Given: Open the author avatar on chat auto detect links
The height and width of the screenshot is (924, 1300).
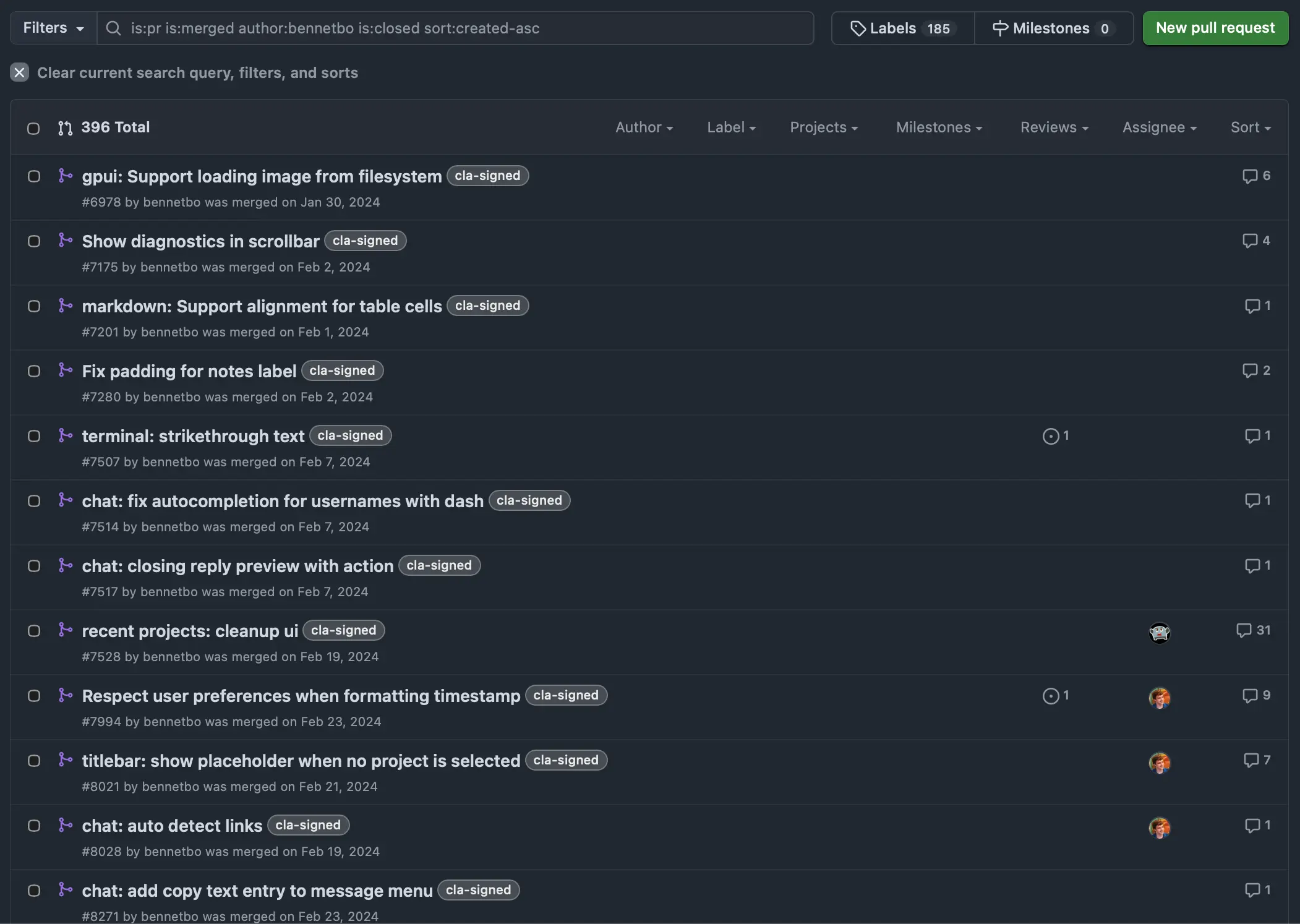Looking at the screenshot, I should 1158,828.
